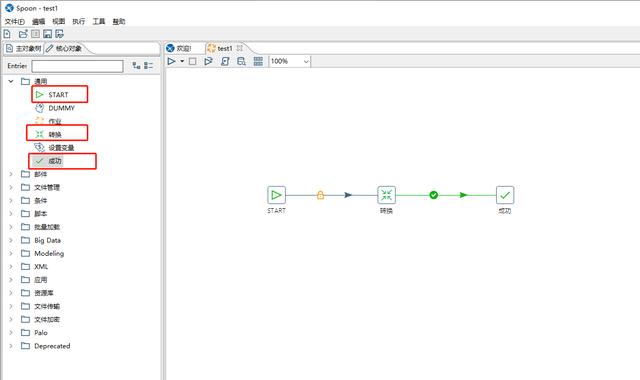
Task: Click the open file toolbar icon
Action: [x=23, y=34]
